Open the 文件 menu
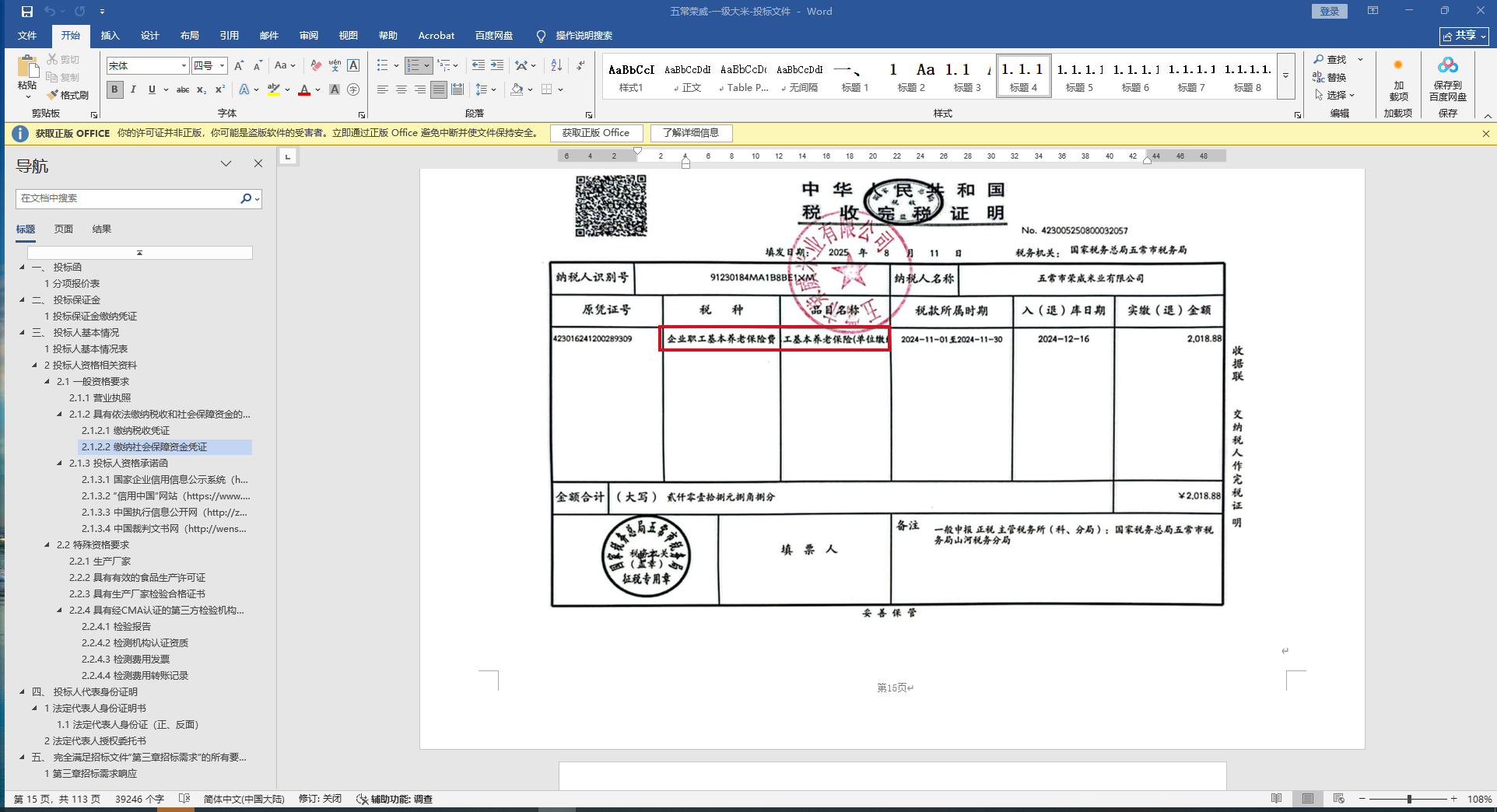This screenshot has height=812, width=1497. pyautogui.click(x=27, y=36)
